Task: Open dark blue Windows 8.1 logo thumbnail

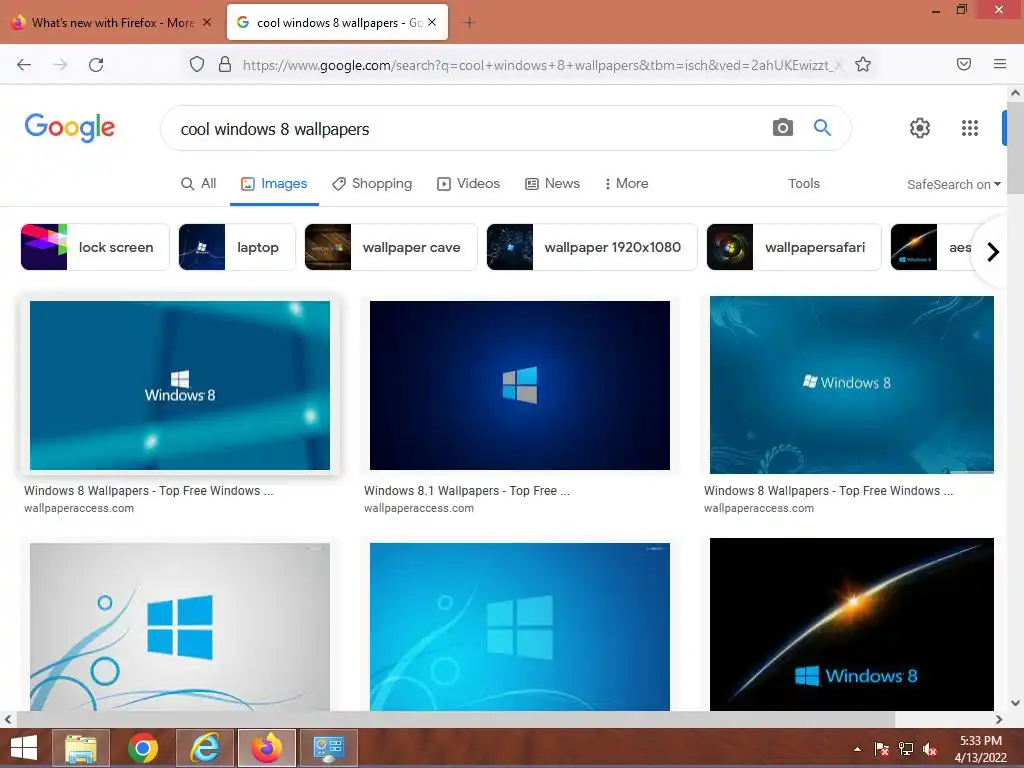Action: pos(520,385)
